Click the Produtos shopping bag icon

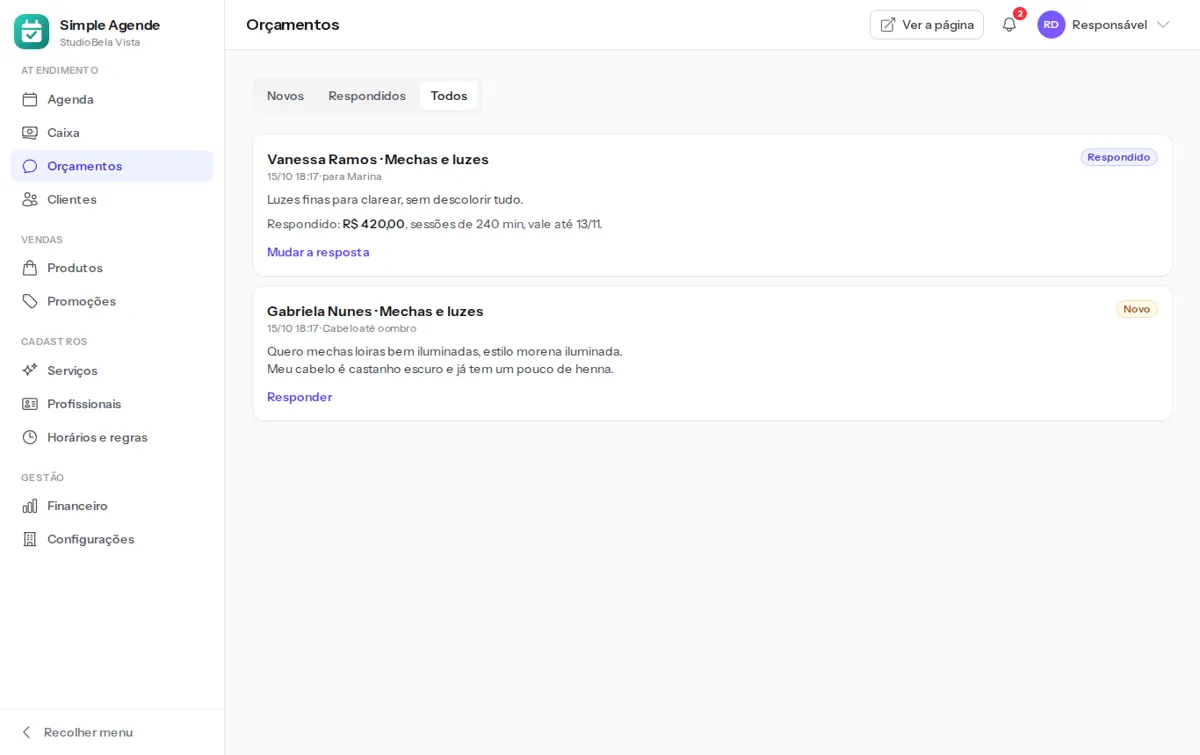point(30,268)
